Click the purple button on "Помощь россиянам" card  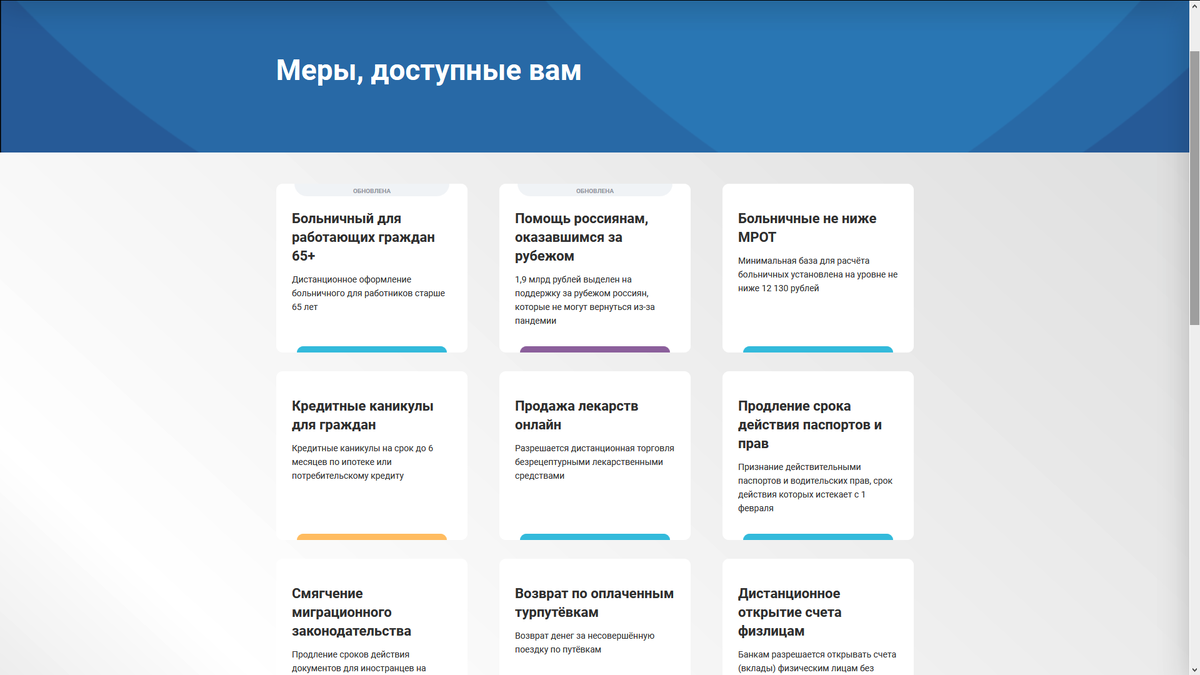pyautogui.click(x=595, y=350)
